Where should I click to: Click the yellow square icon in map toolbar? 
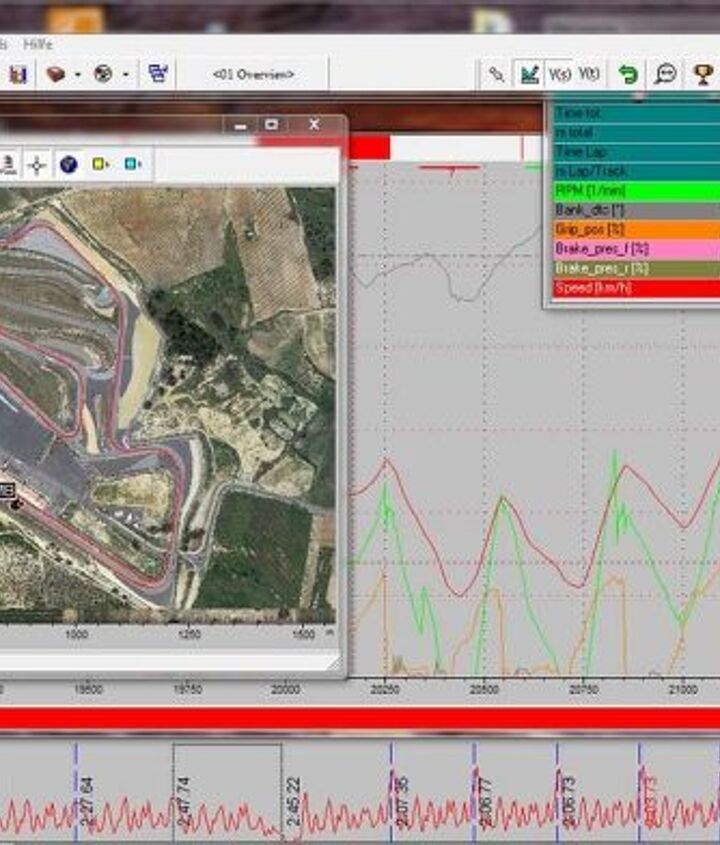pos(101,165)
